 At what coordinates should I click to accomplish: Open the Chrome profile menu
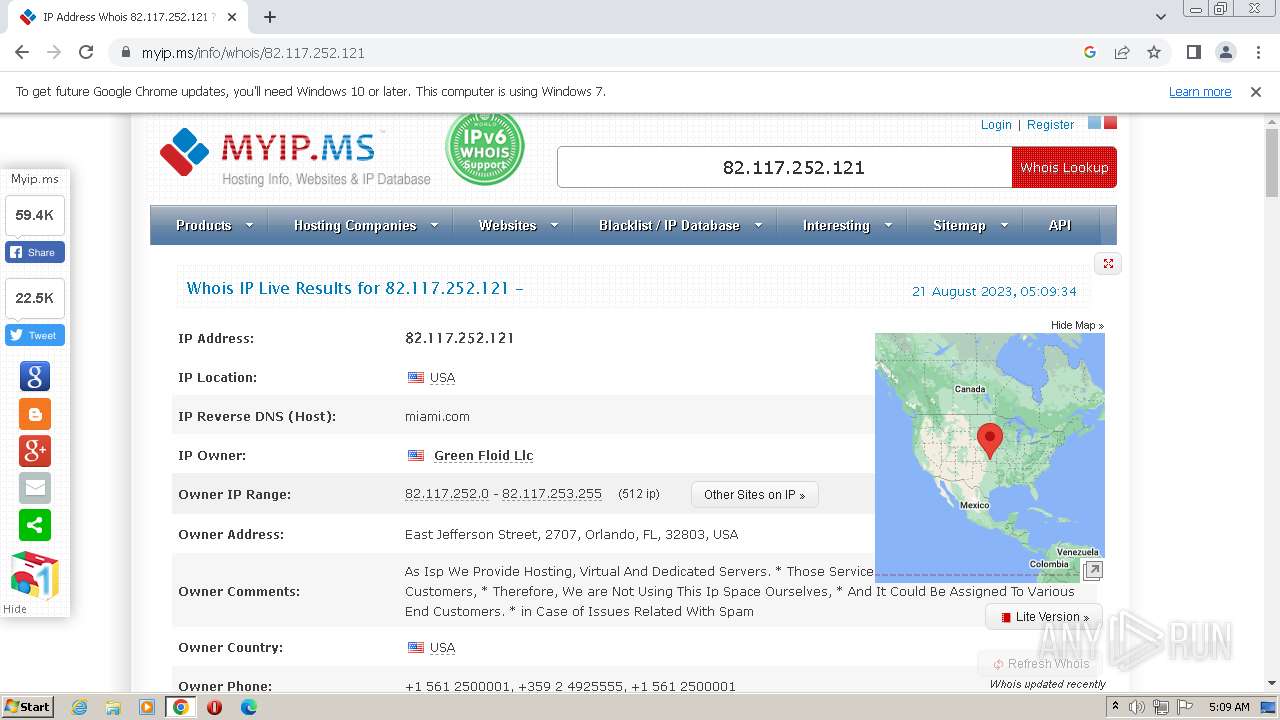point(1226,53)
